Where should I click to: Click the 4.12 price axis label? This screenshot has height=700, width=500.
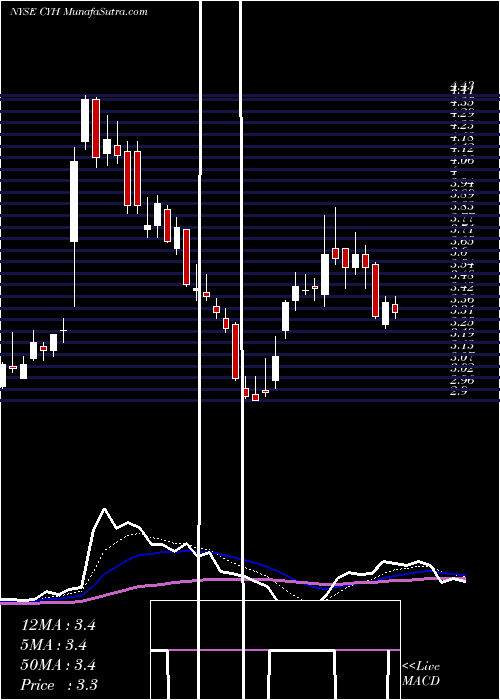[x=463, y=148]
